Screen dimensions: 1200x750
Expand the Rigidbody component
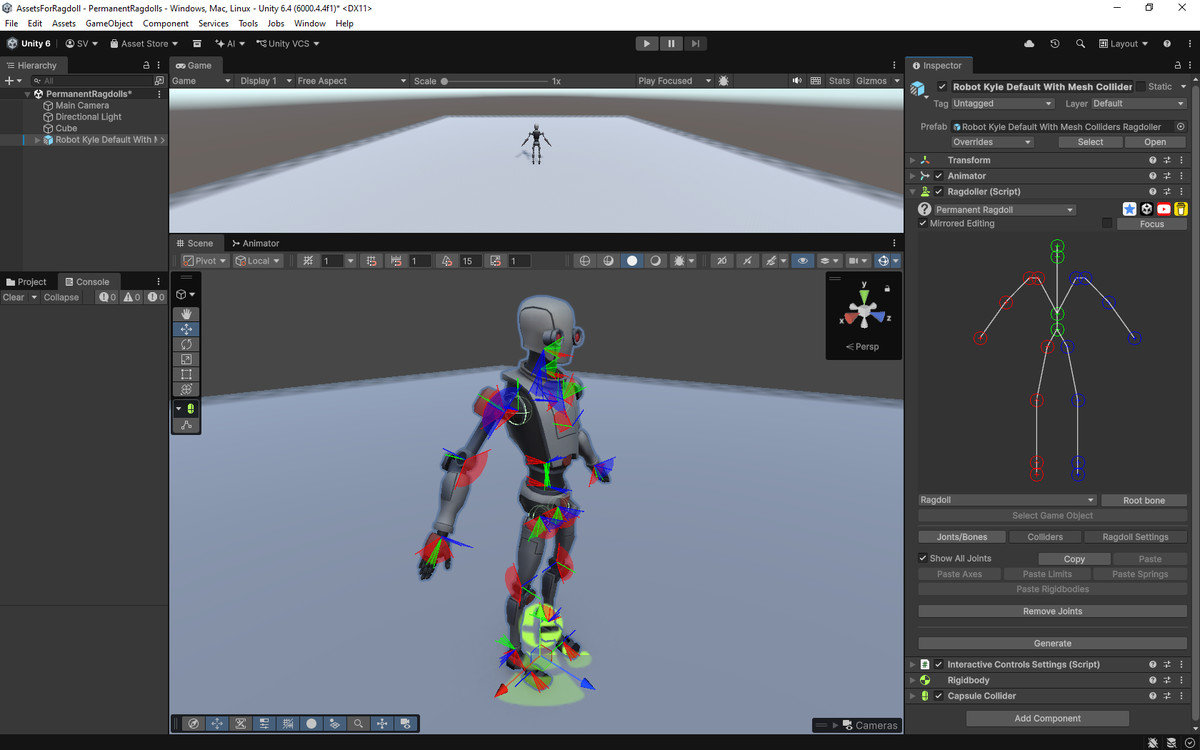[x=912, y=681]
